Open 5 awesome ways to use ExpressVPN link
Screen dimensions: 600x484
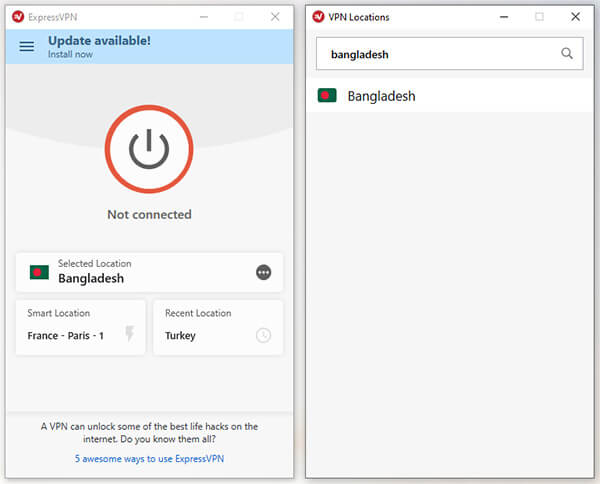coord(149,458)
